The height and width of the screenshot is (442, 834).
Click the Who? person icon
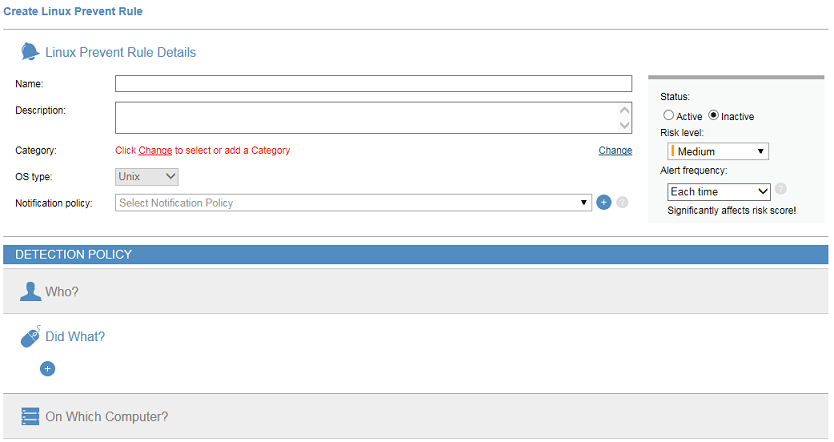pos(30,291)
